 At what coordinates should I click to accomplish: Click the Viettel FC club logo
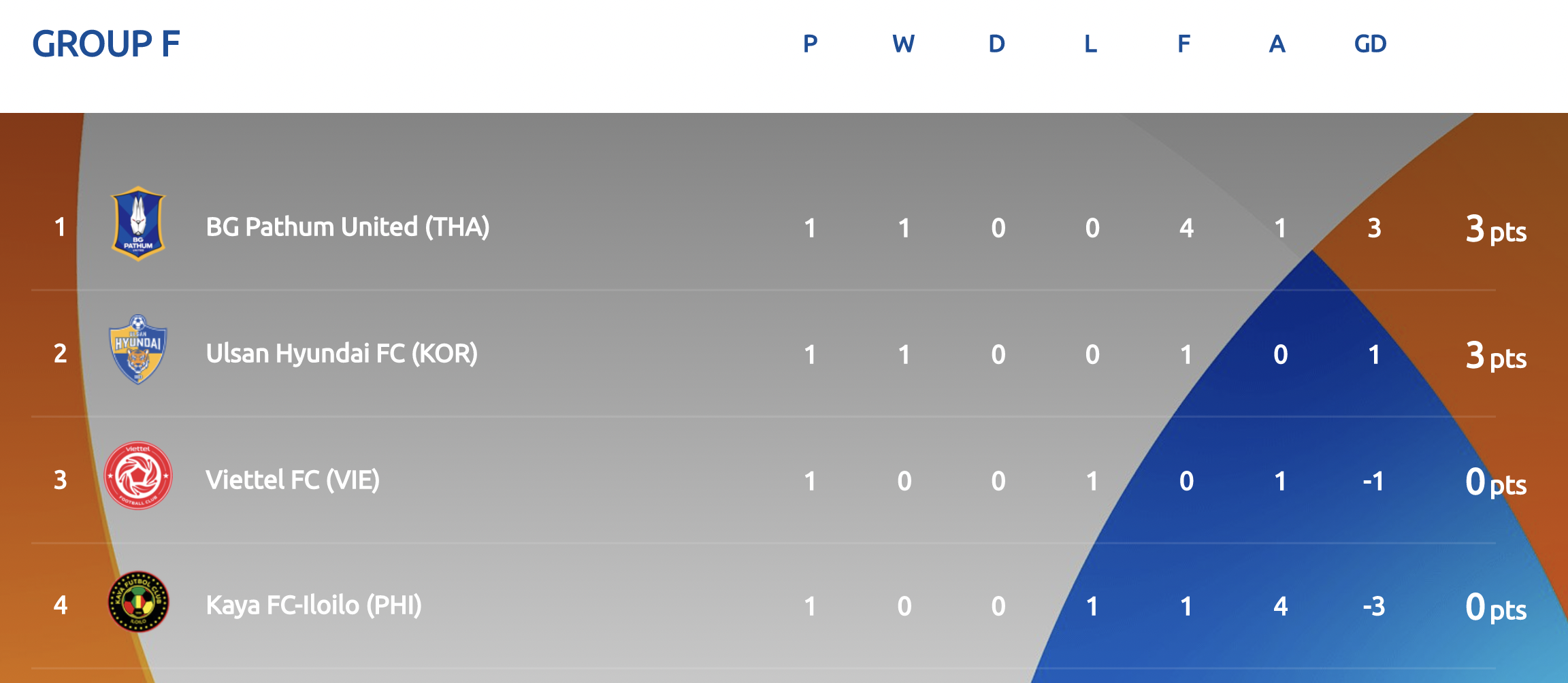(x=138, y=476)
